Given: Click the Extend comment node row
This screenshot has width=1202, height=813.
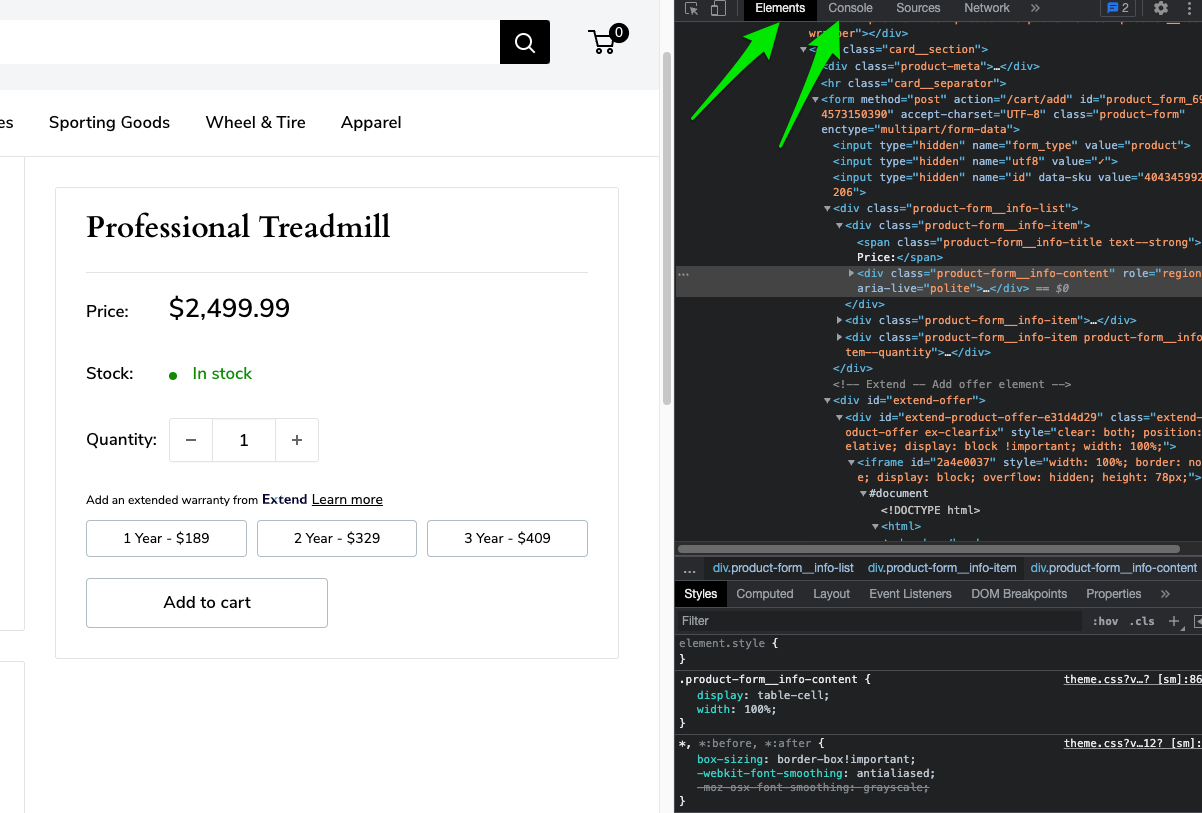Looking at the screenshot, I should [x=953, y=384].
